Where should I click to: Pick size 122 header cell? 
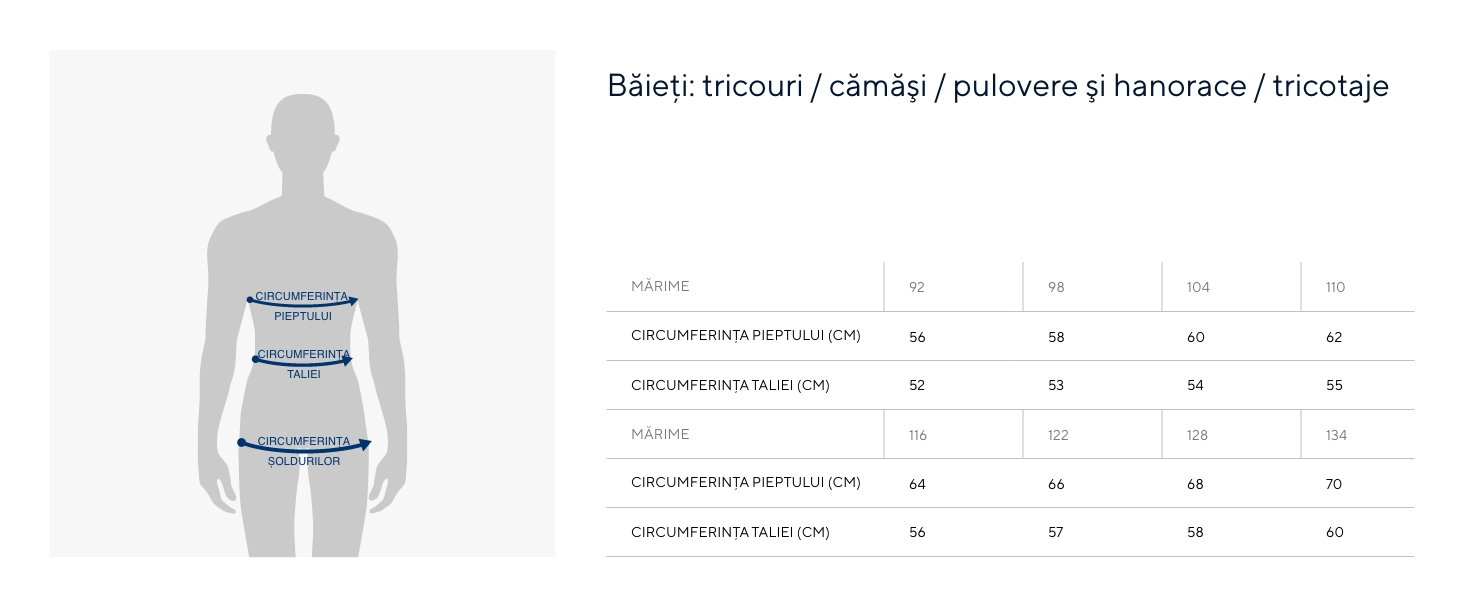1058,436
